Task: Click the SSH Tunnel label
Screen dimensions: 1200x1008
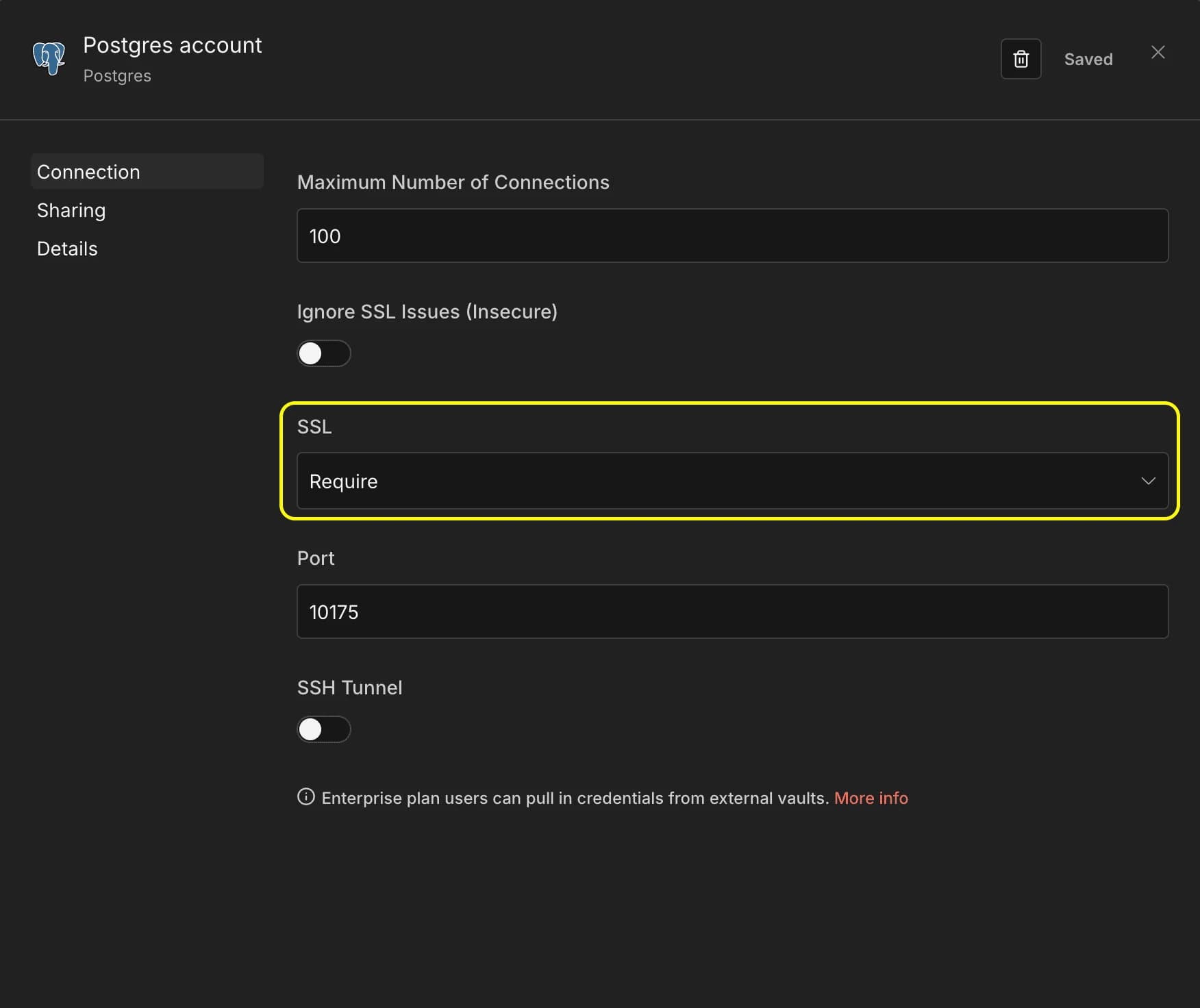Action: pos(349,688)
